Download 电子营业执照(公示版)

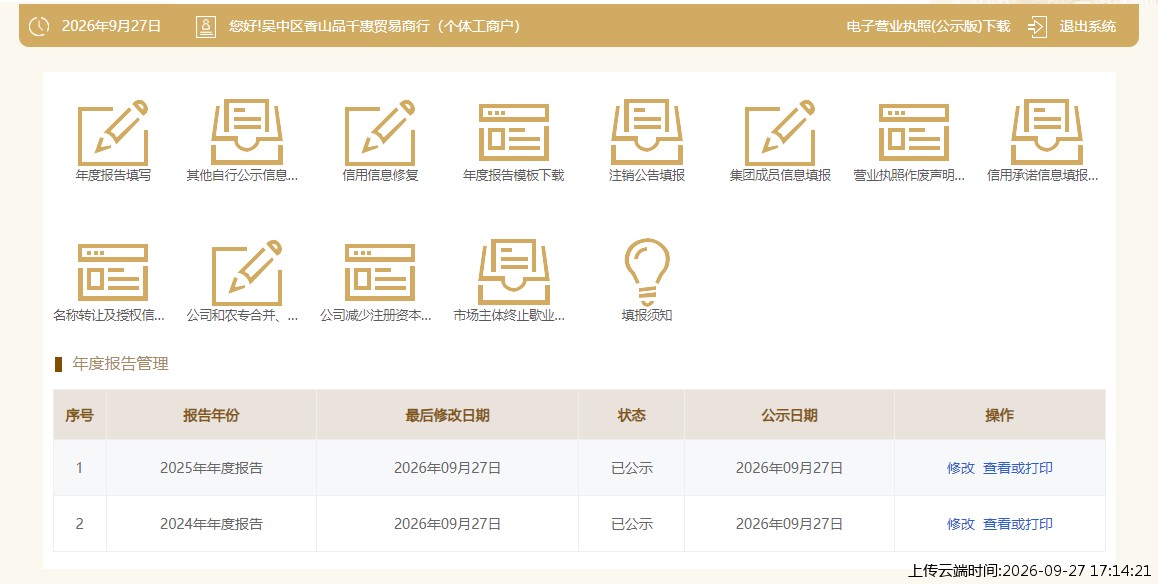pos(928,27)
